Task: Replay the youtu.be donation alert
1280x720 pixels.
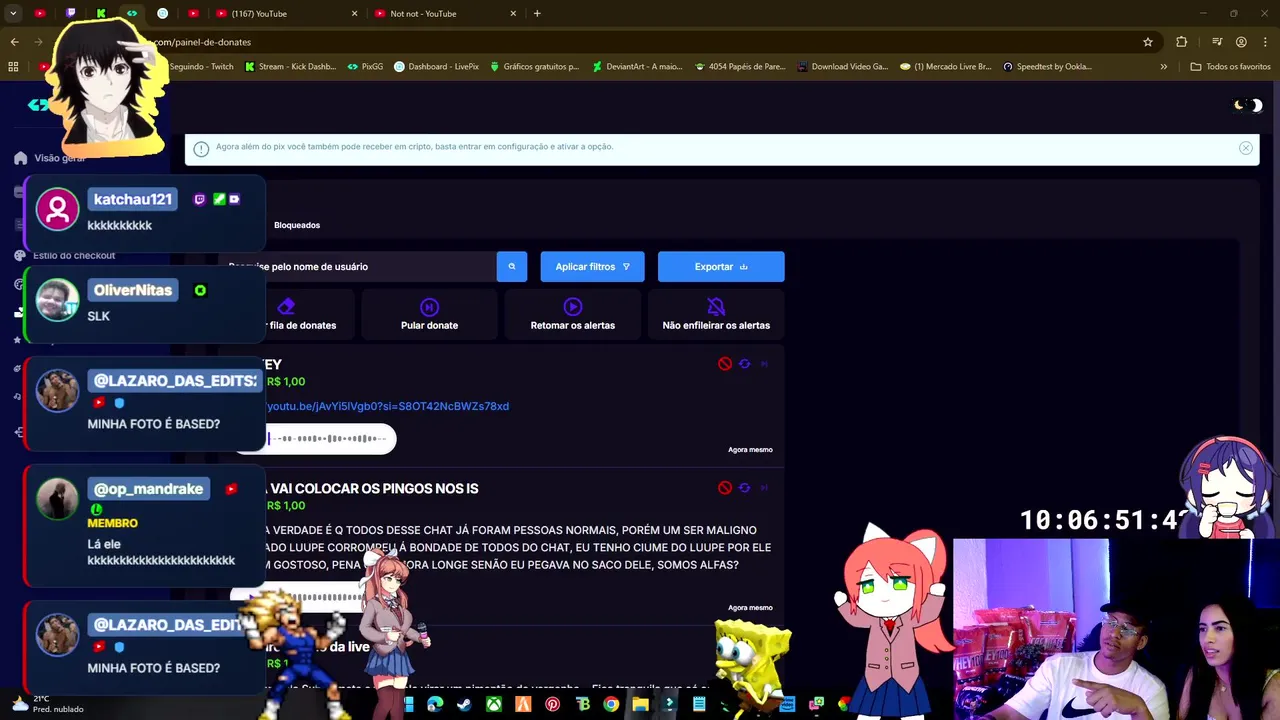Action: point(744,364)
